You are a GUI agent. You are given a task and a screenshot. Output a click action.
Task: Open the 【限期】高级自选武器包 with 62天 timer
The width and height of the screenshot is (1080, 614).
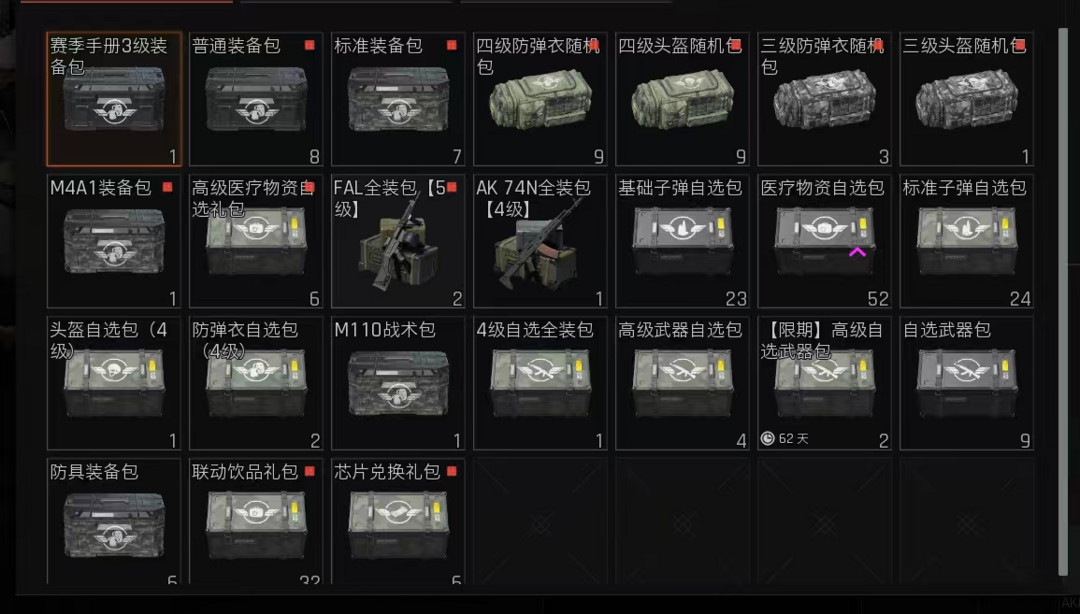(x=824, y=383)
